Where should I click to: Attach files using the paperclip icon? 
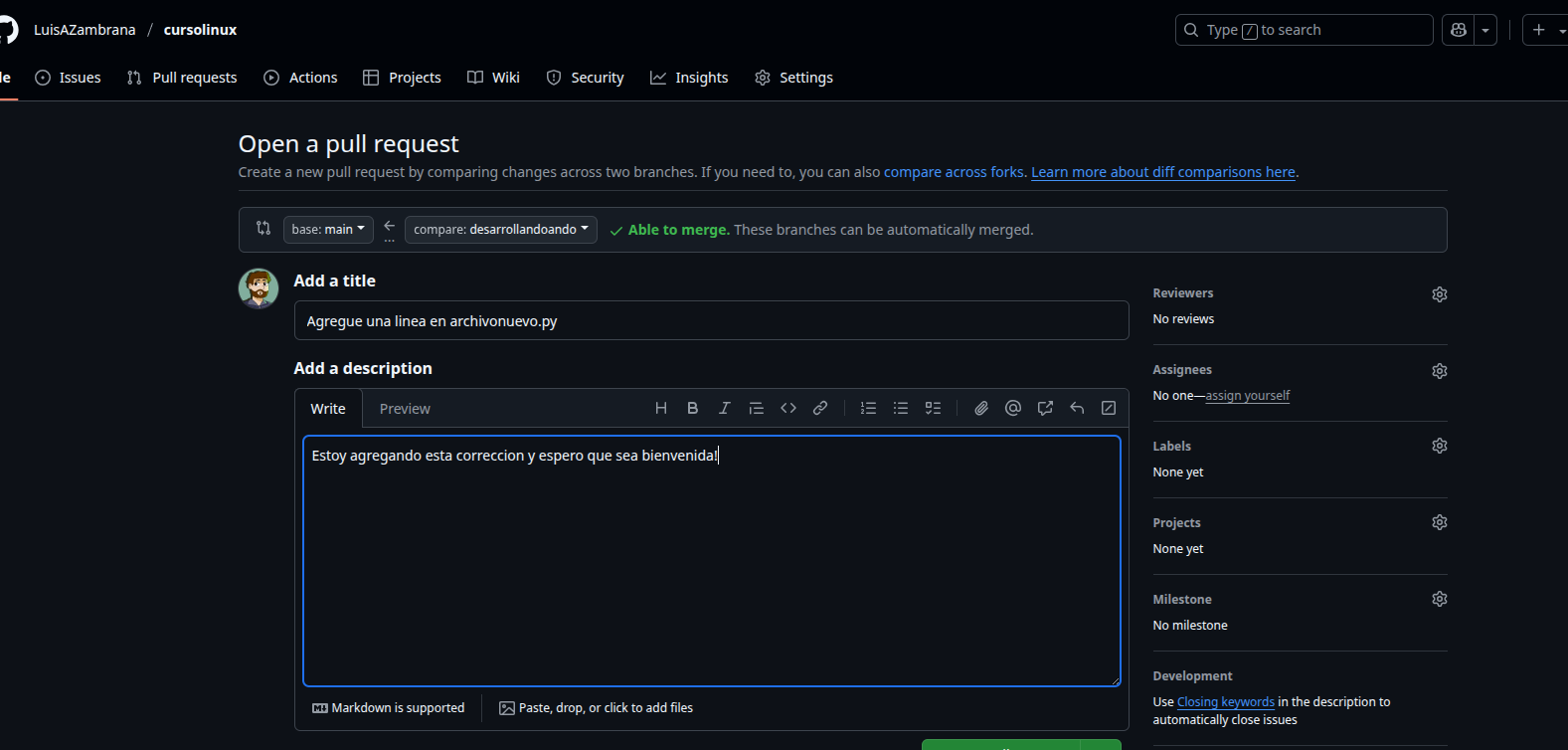(x=981, y=408)
